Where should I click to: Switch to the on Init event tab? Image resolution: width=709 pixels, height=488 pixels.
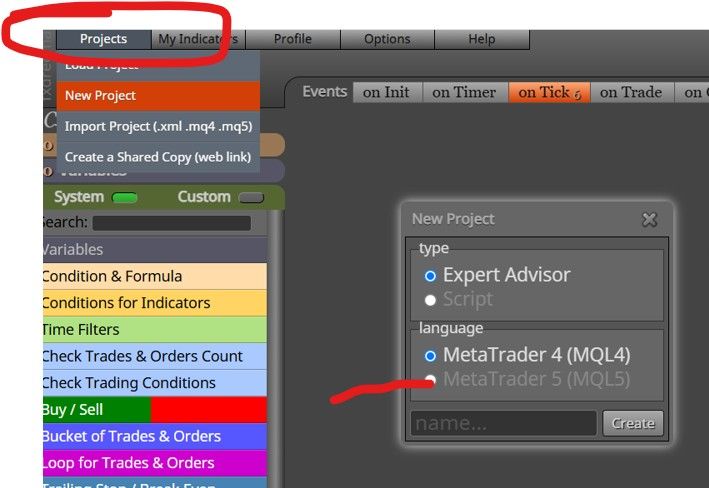pyautogui.click(x=387, y=92)
